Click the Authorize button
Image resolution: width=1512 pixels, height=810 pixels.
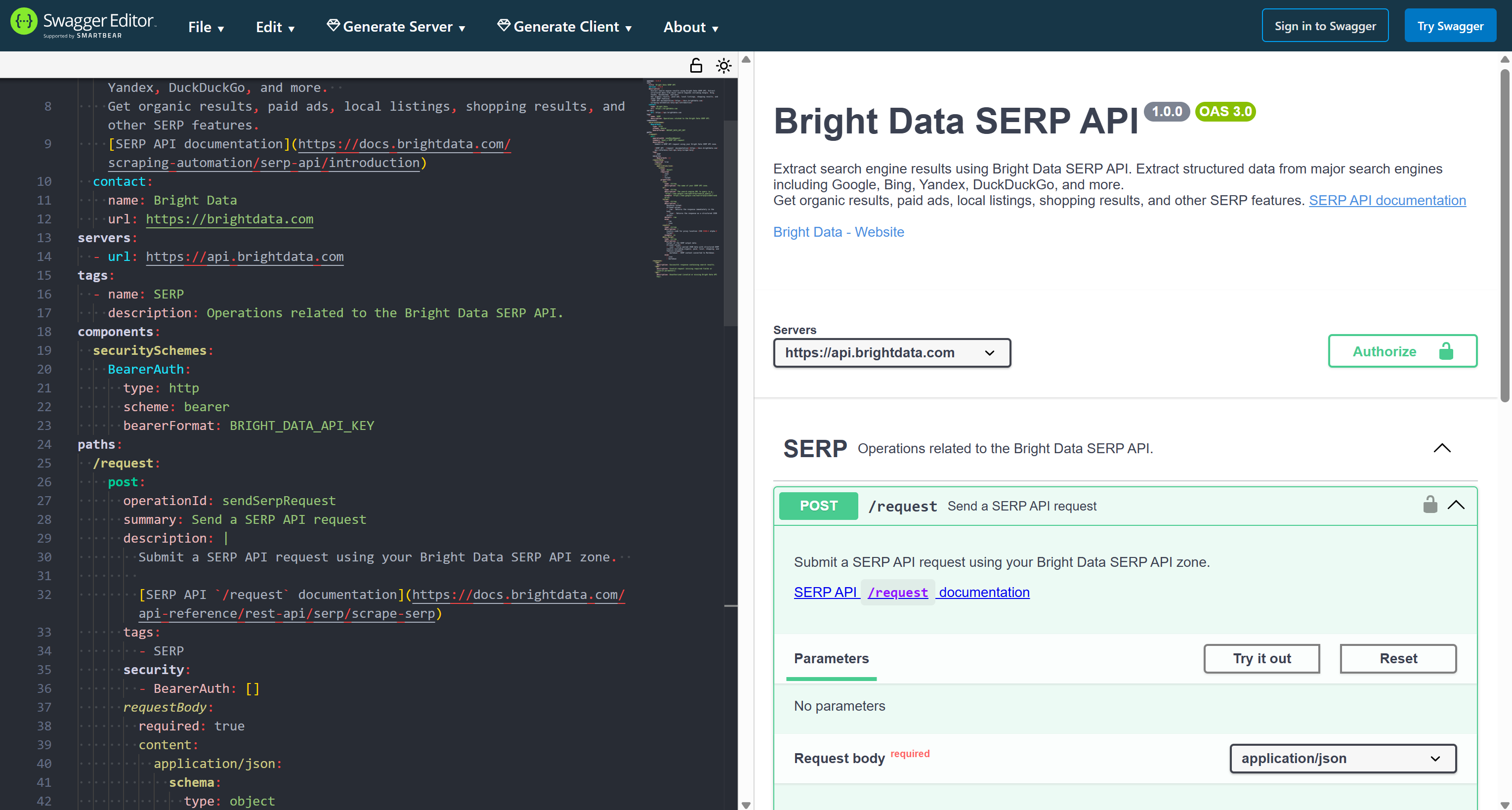1384,351
